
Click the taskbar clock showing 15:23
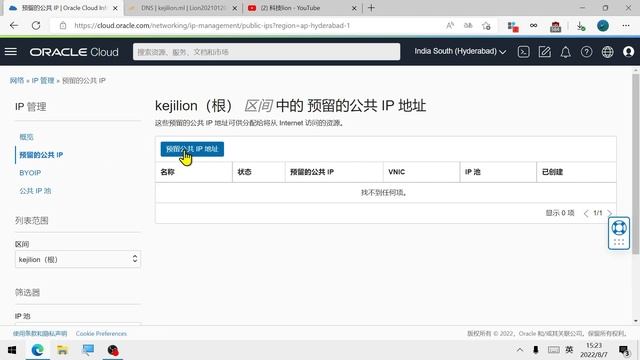(594, 350)
